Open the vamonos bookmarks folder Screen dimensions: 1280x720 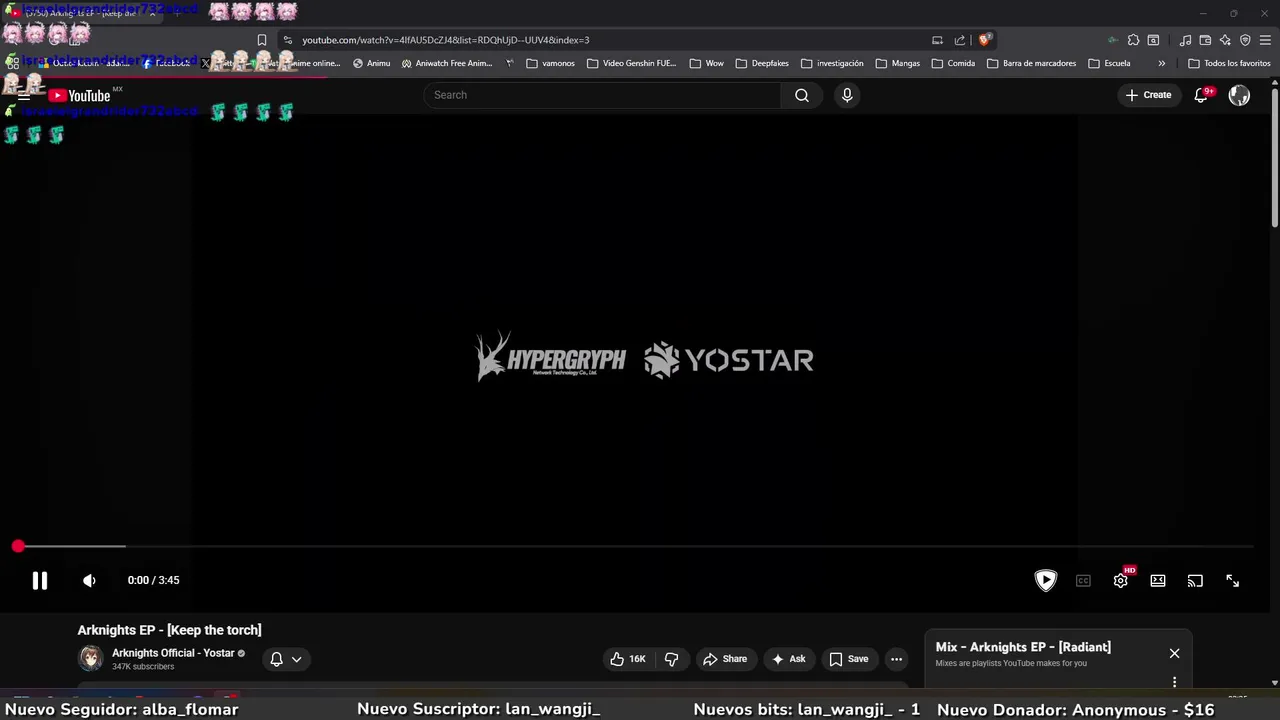click(550, 63)
